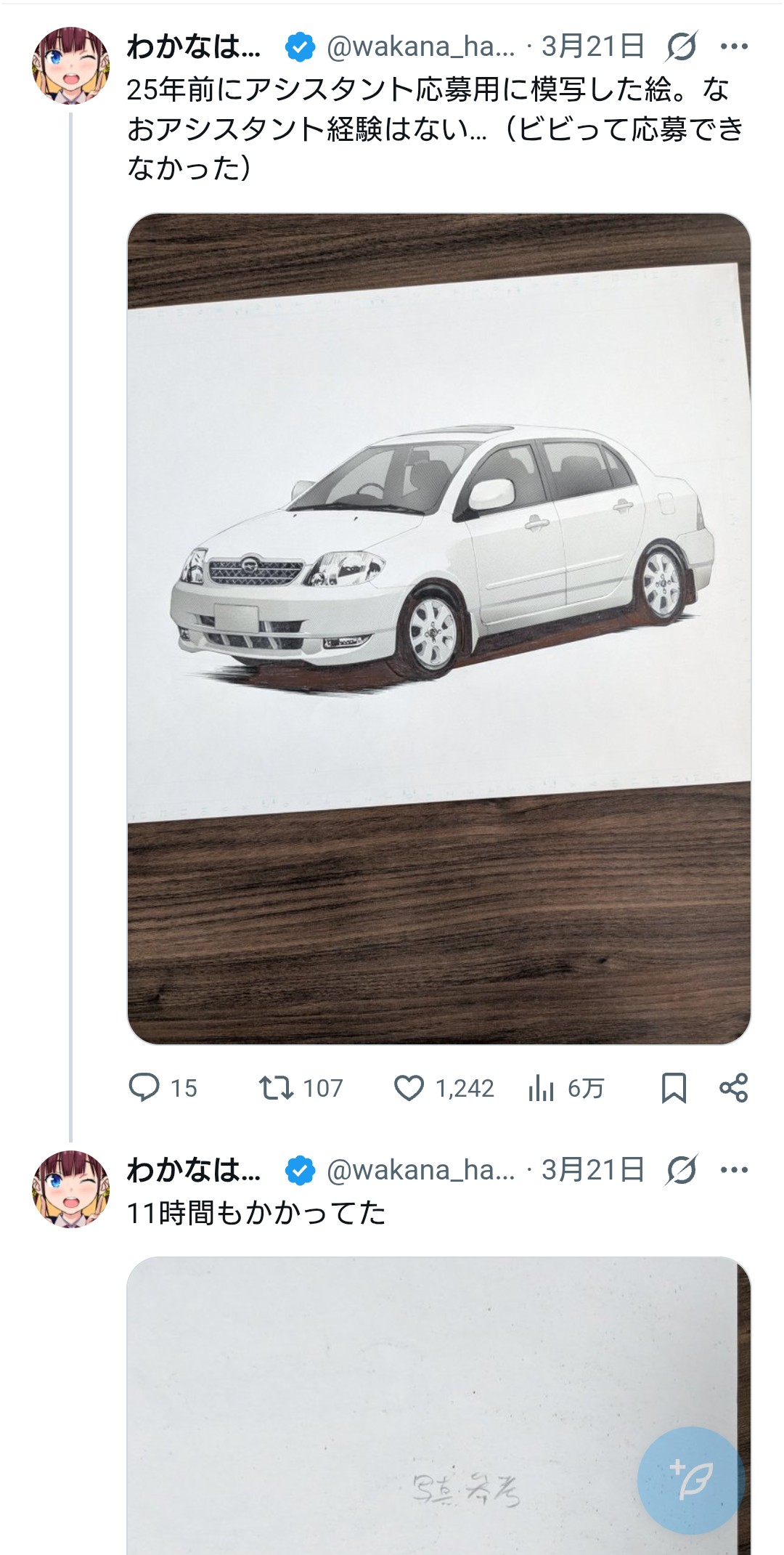The image size is (784, 1555).
Task: Share the car drawing tweet
Action: pyautogui.click(x=733, y=1087)
